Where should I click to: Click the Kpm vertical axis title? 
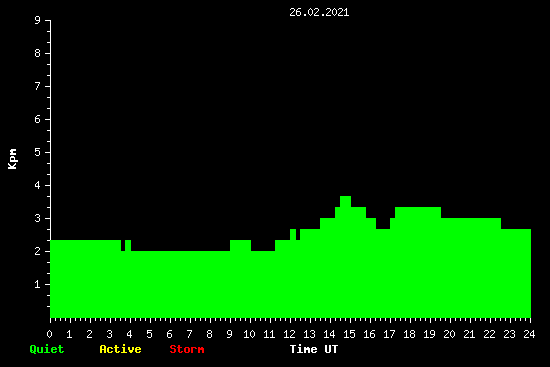click(12, 159)
